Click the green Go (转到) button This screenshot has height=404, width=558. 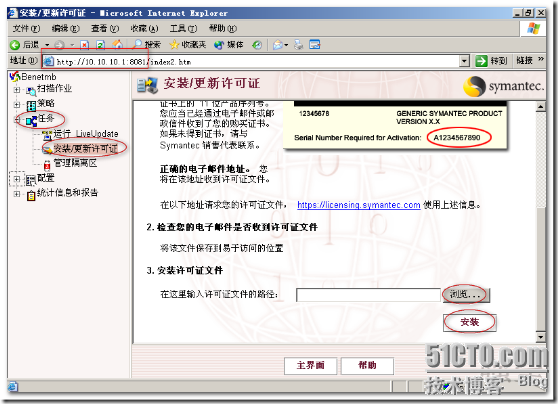pyautogui.click(x=491, y=61)
